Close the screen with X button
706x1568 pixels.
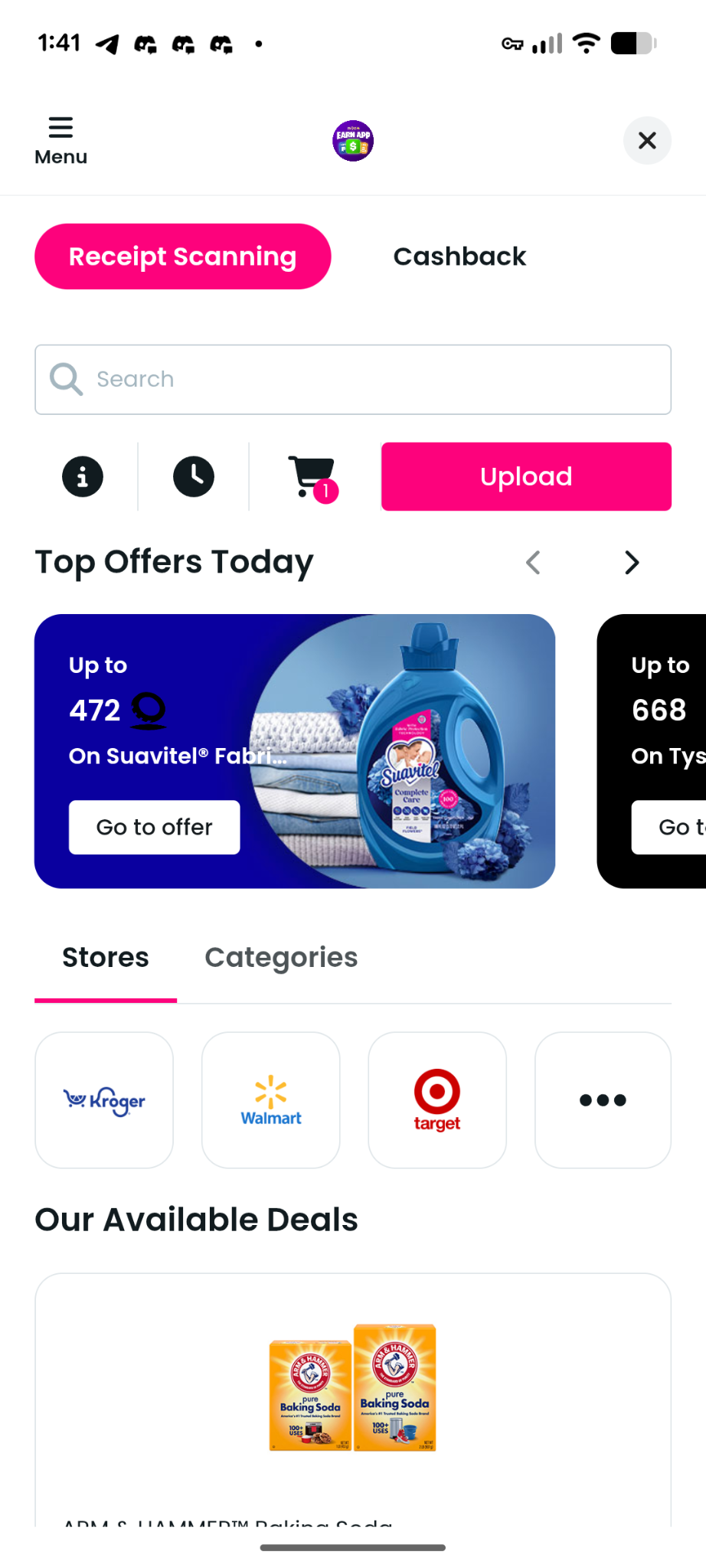[647, 141]
